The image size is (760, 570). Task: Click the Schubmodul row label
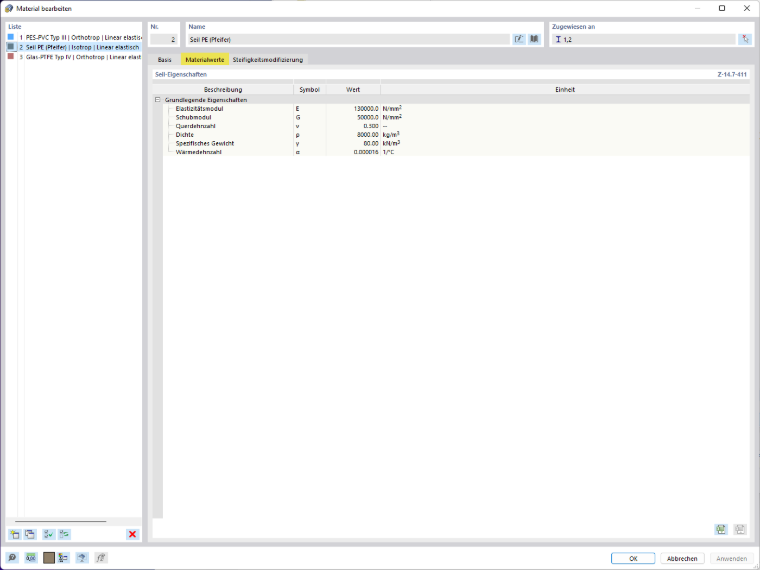pos(193,117)
